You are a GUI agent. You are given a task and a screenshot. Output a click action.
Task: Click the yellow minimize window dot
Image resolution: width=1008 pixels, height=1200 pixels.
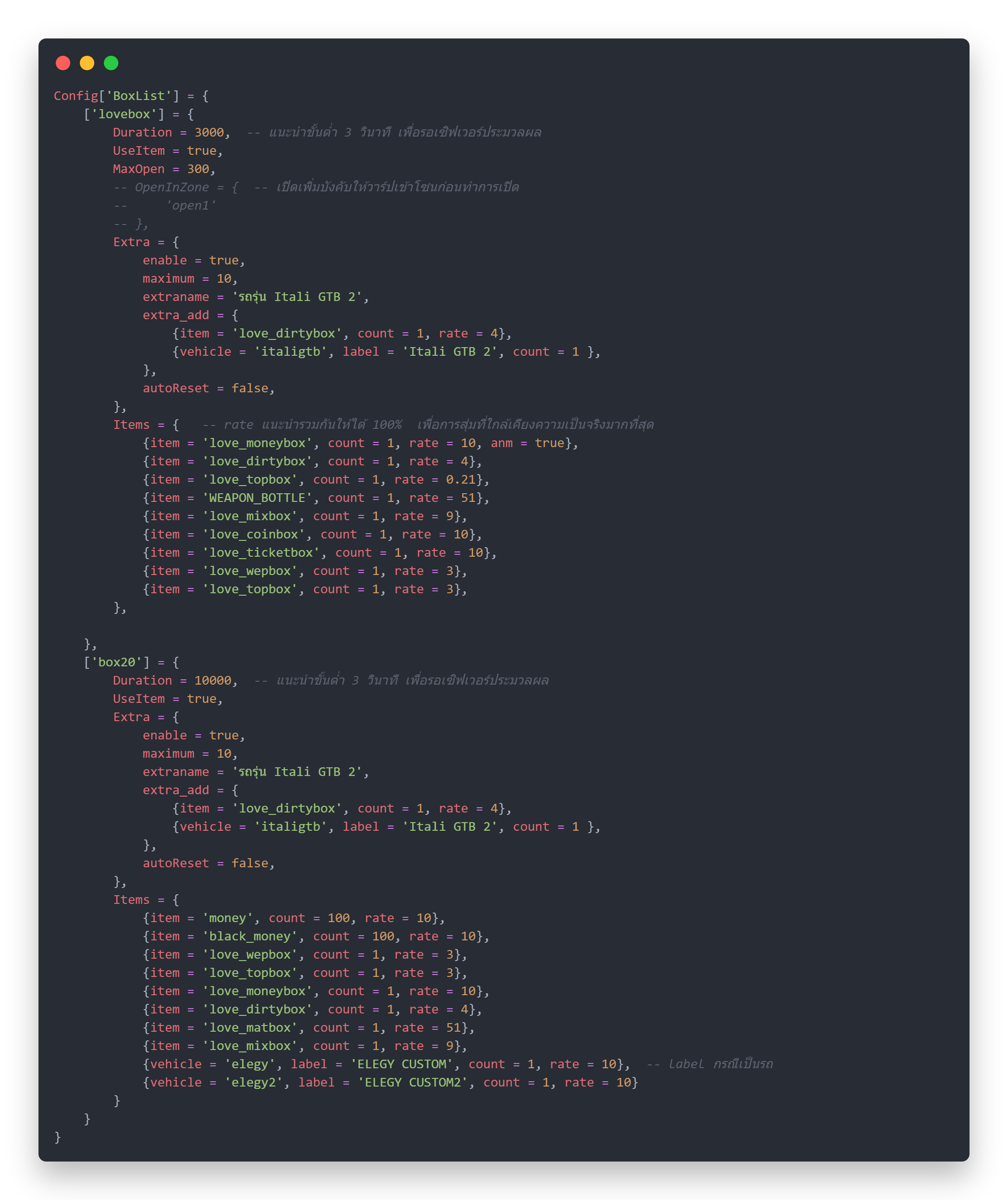tap(87, 63)
